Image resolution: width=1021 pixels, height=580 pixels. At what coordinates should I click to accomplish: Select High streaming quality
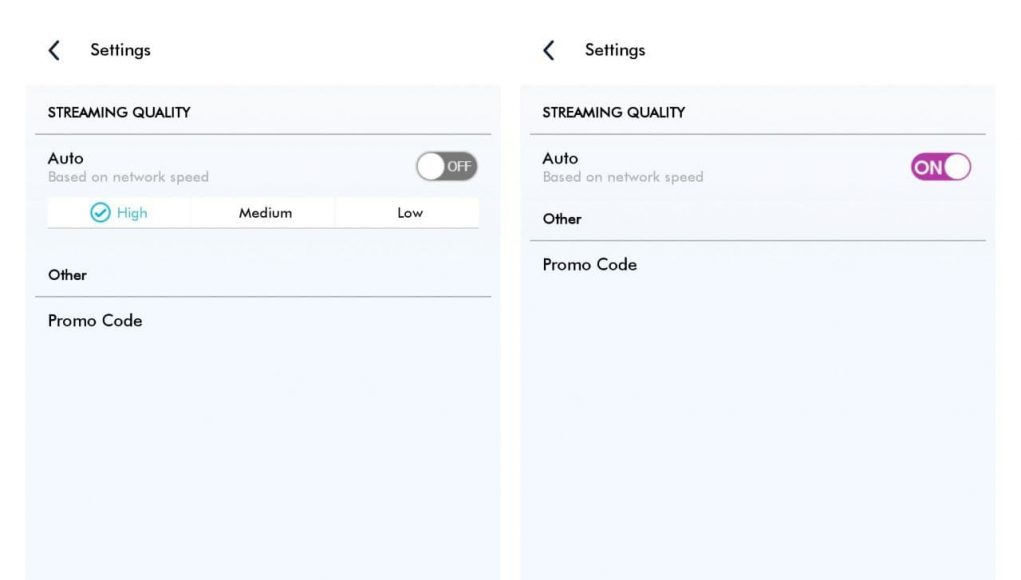tap(119, 213)
